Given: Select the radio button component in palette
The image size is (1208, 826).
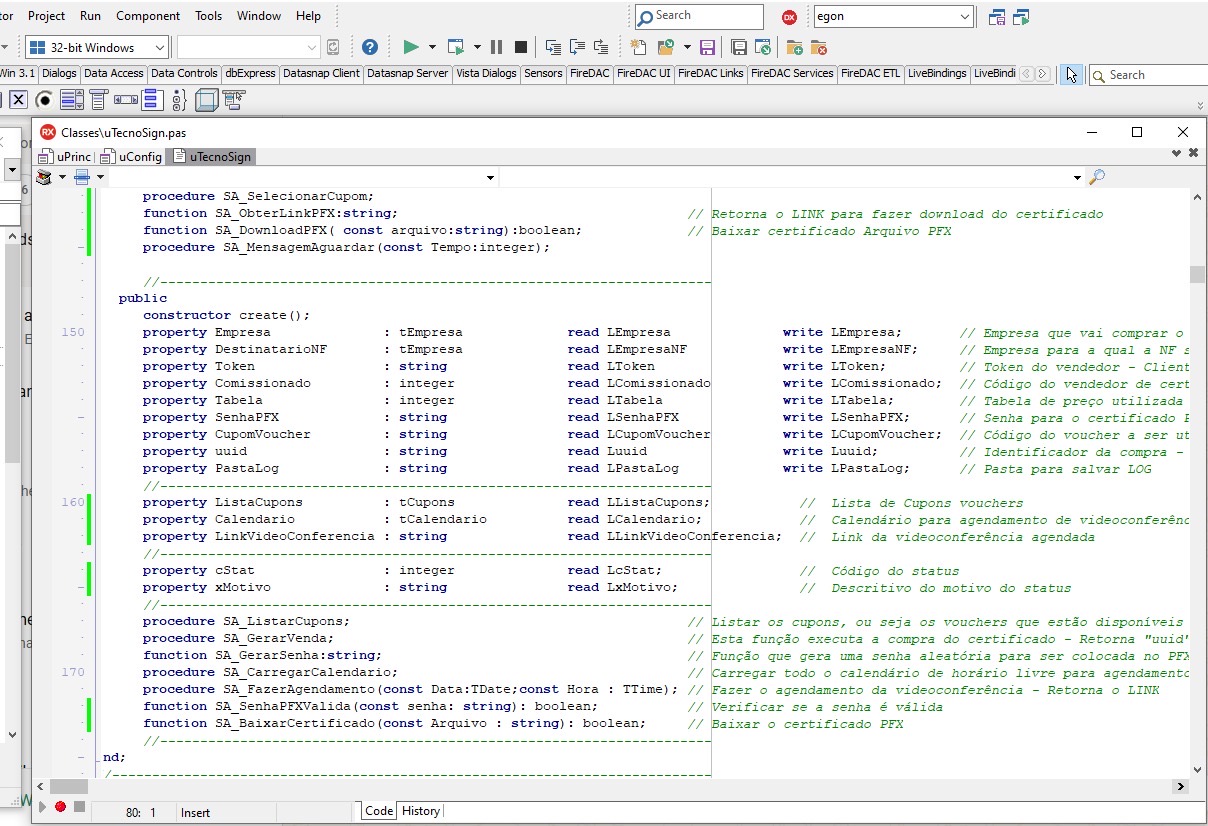Looking at the screenshot, I should [x=44, y=100].
